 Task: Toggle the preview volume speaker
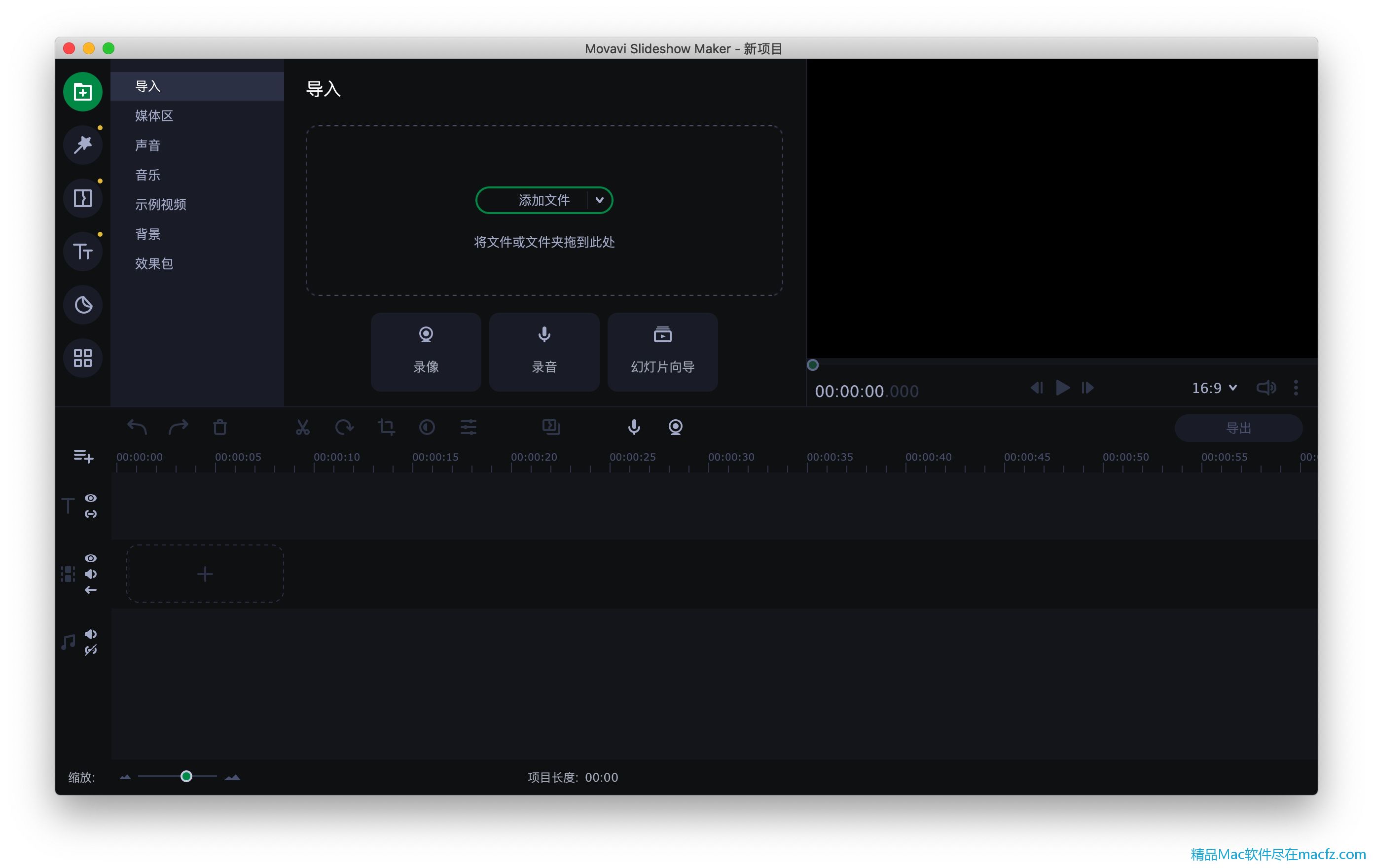1266,388
